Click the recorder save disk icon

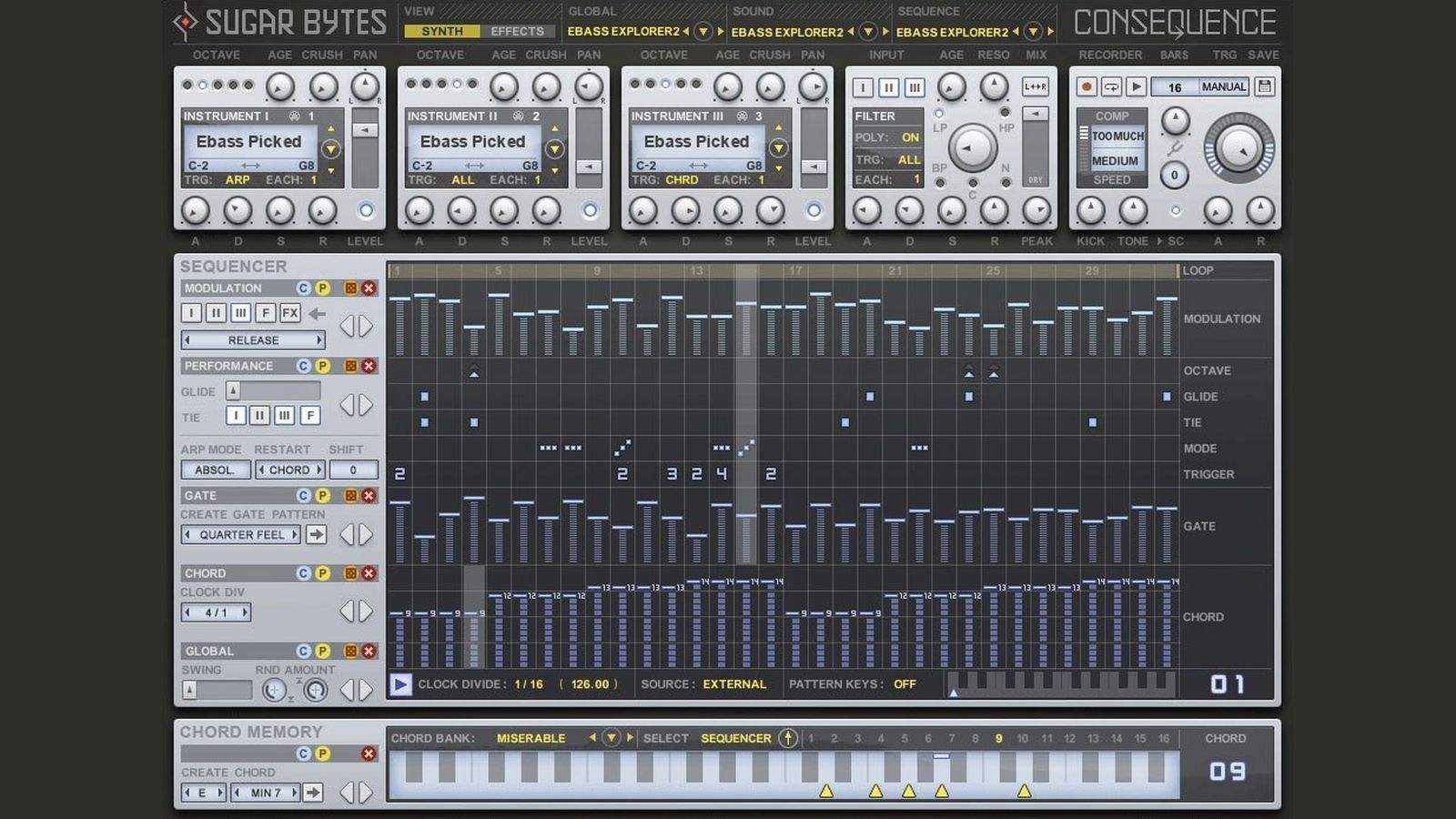tap(1264, 86)
